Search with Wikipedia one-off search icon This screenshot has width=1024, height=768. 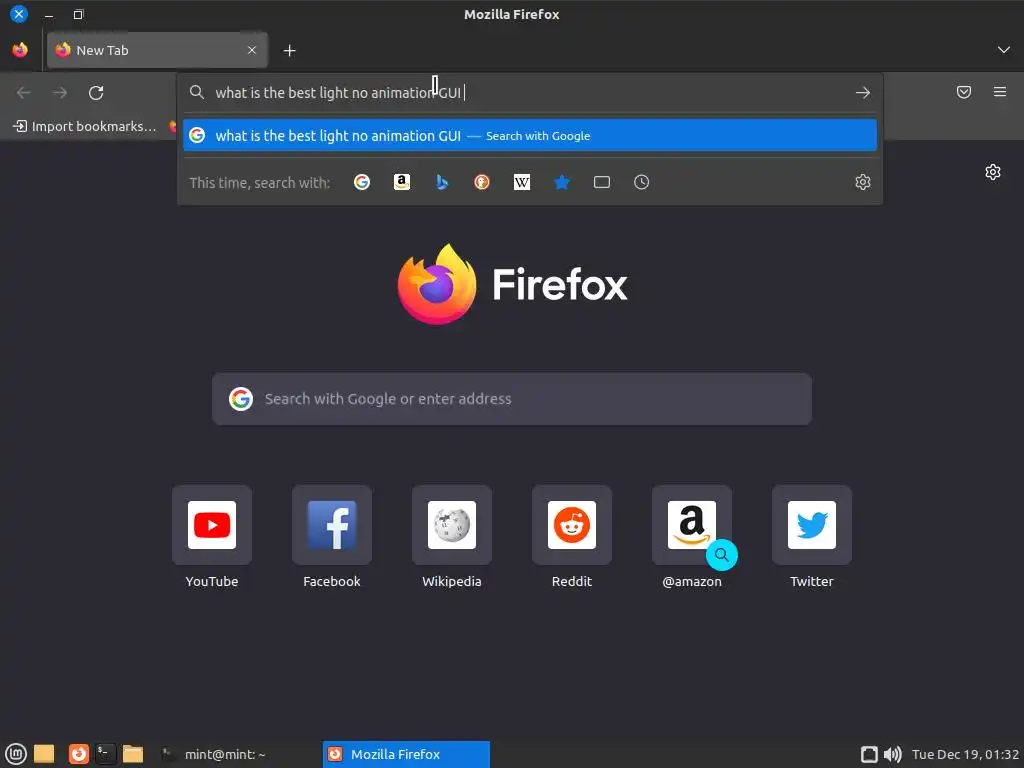coord(522,182)
